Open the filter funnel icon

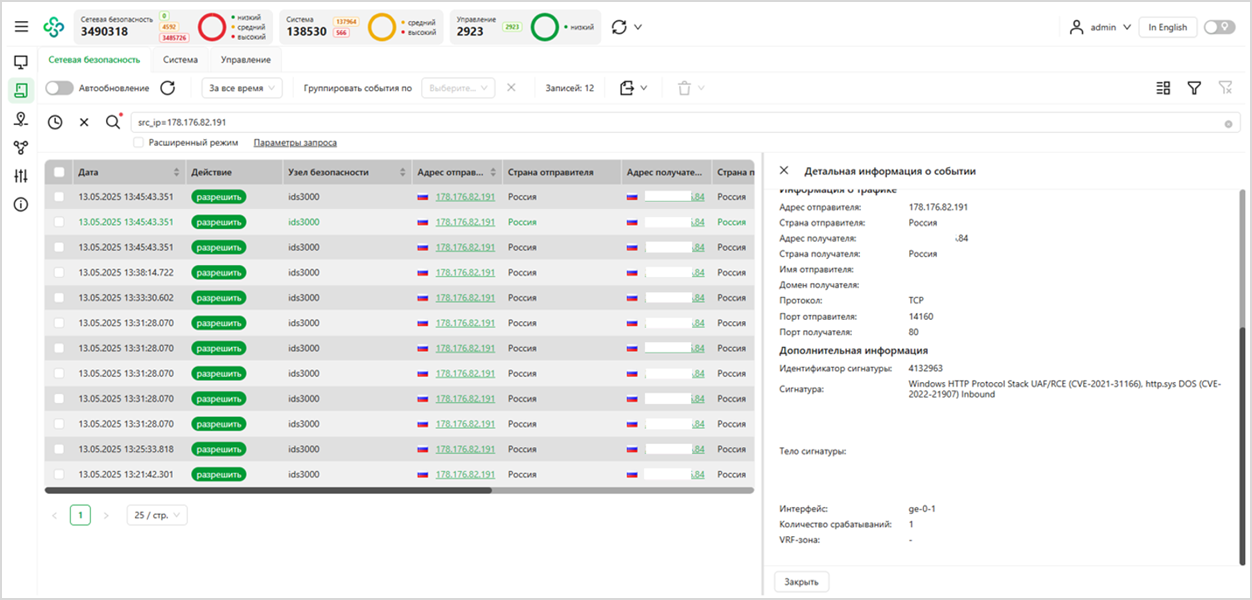[1194, 88]
